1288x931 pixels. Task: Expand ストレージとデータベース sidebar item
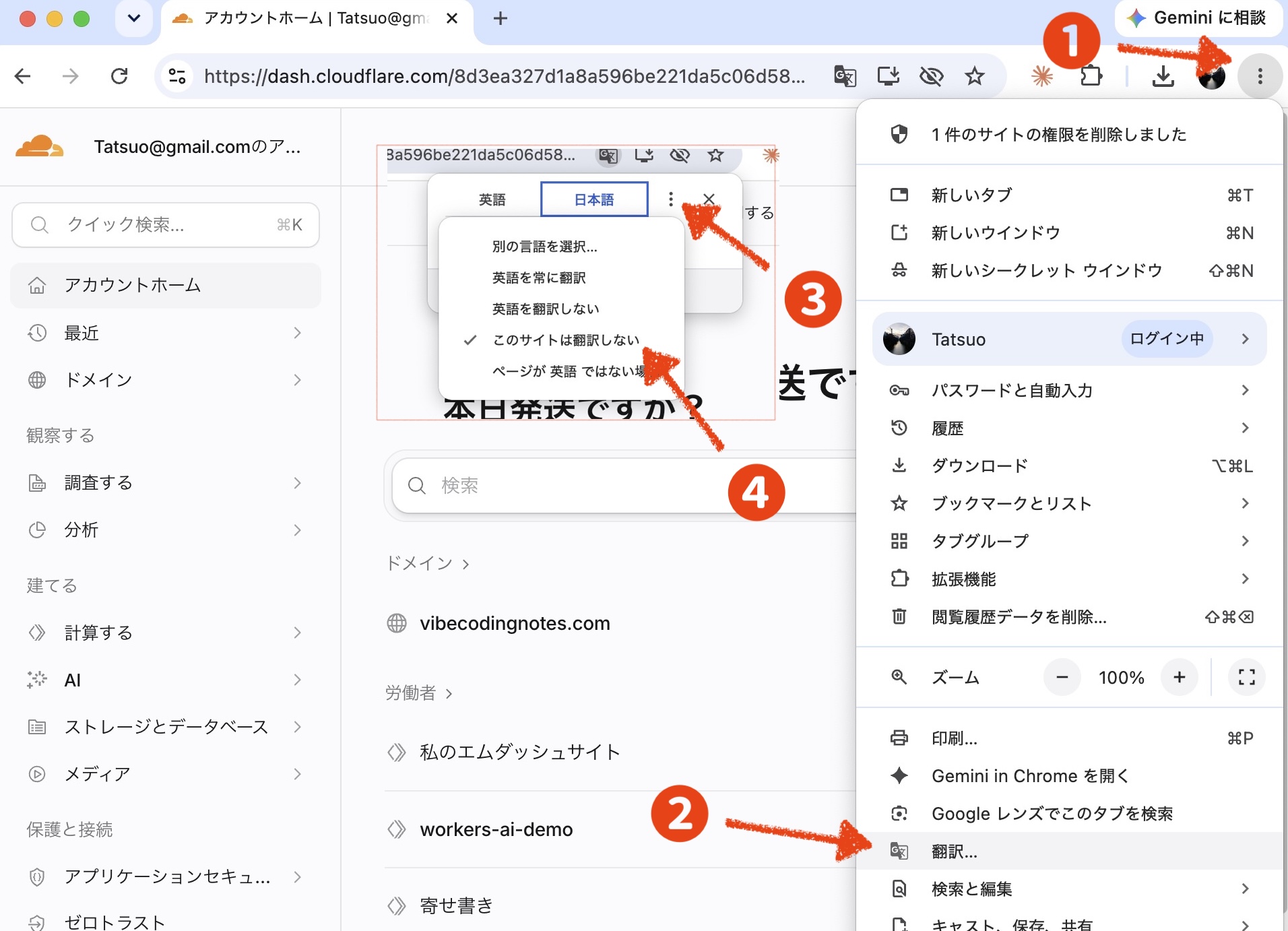tap(166, 727)
